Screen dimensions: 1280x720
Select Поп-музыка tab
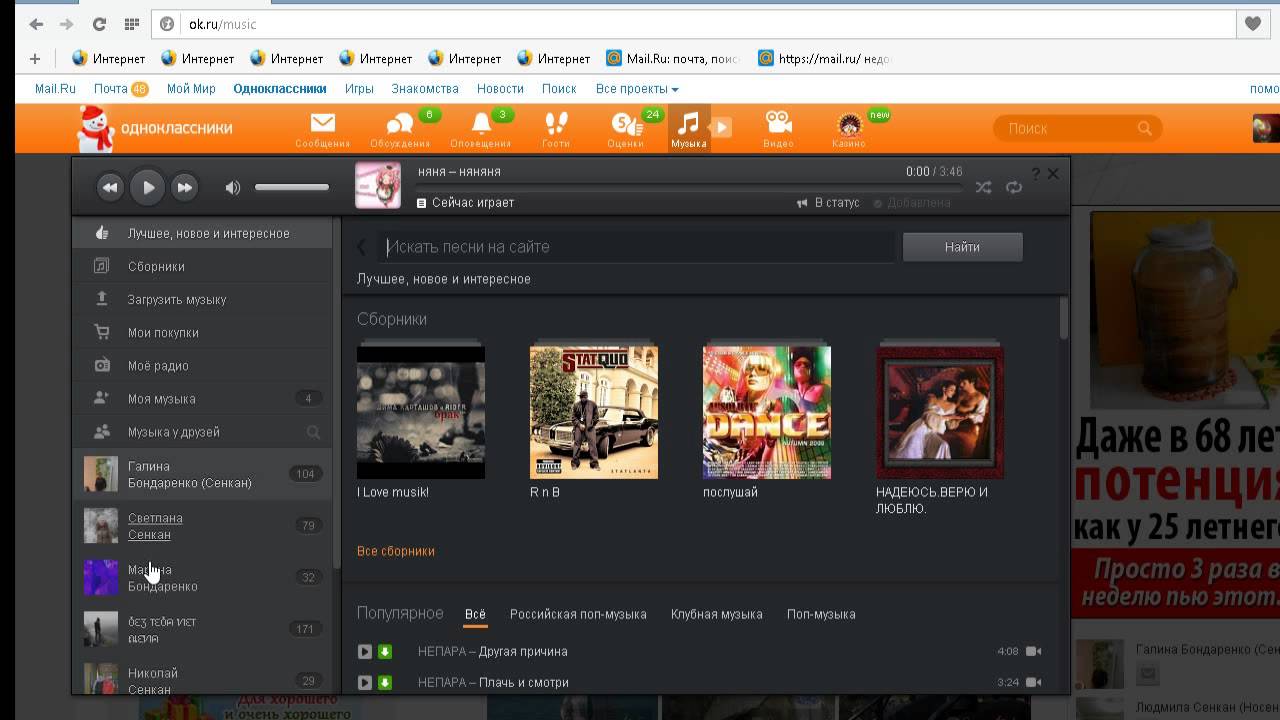pyautogui.click(x=821, y=614)
